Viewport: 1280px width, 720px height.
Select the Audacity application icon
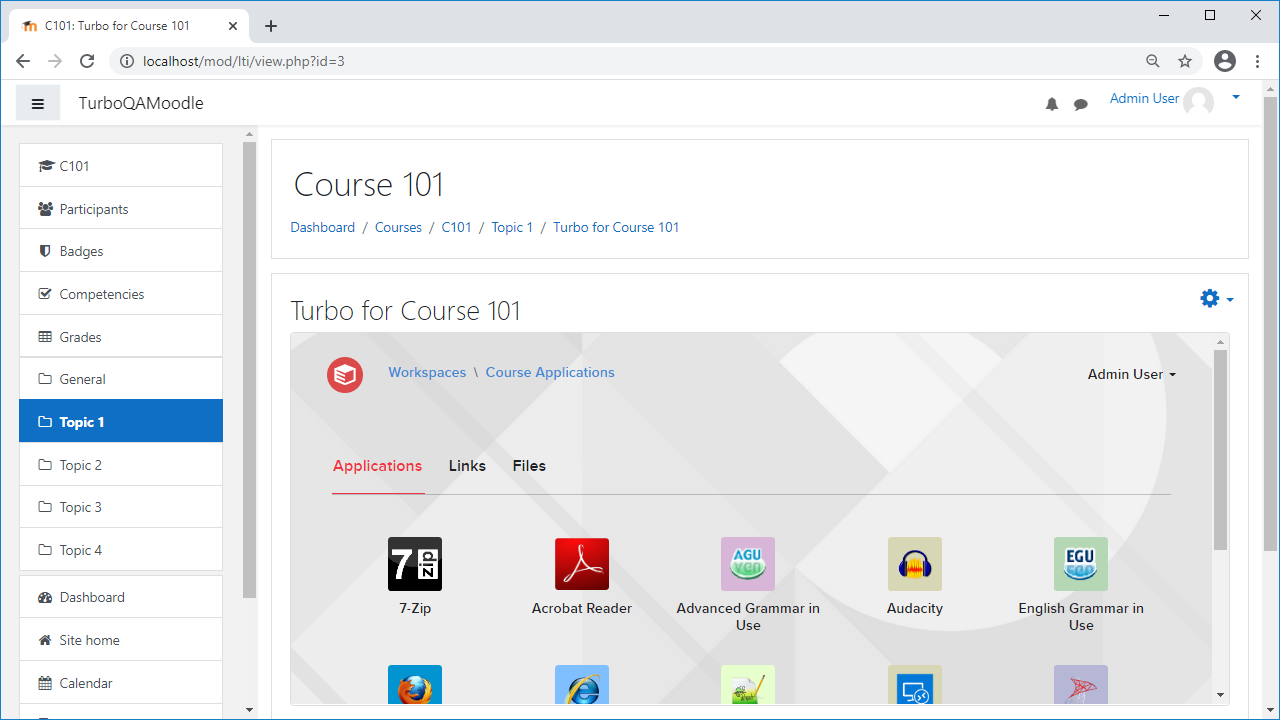click(914, 563)
